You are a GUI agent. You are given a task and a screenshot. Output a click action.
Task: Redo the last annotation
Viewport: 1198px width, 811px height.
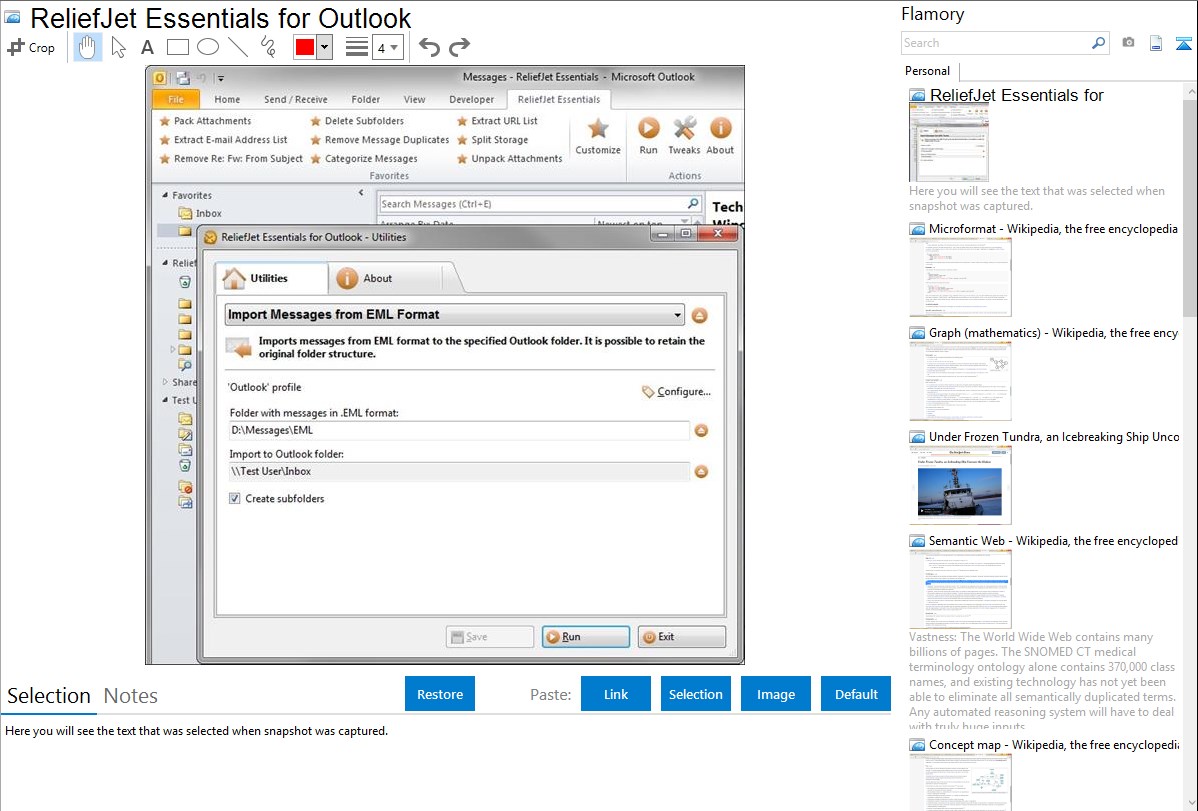[459, 47]
